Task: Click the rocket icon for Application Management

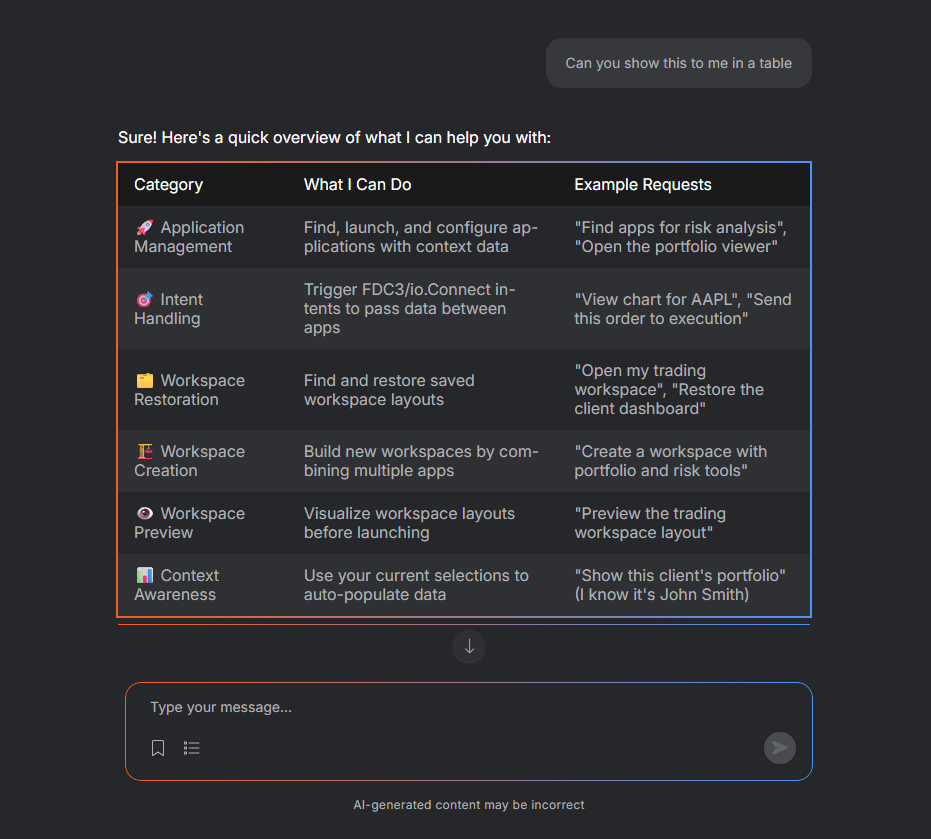Action: (x=145, y=228)
